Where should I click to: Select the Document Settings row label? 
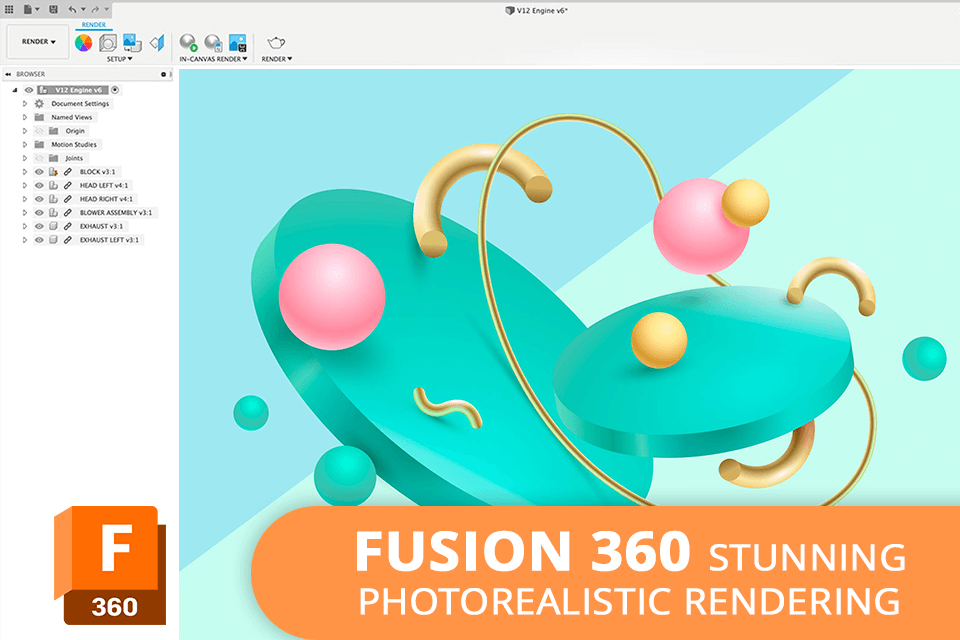click(x=80, y=104)
